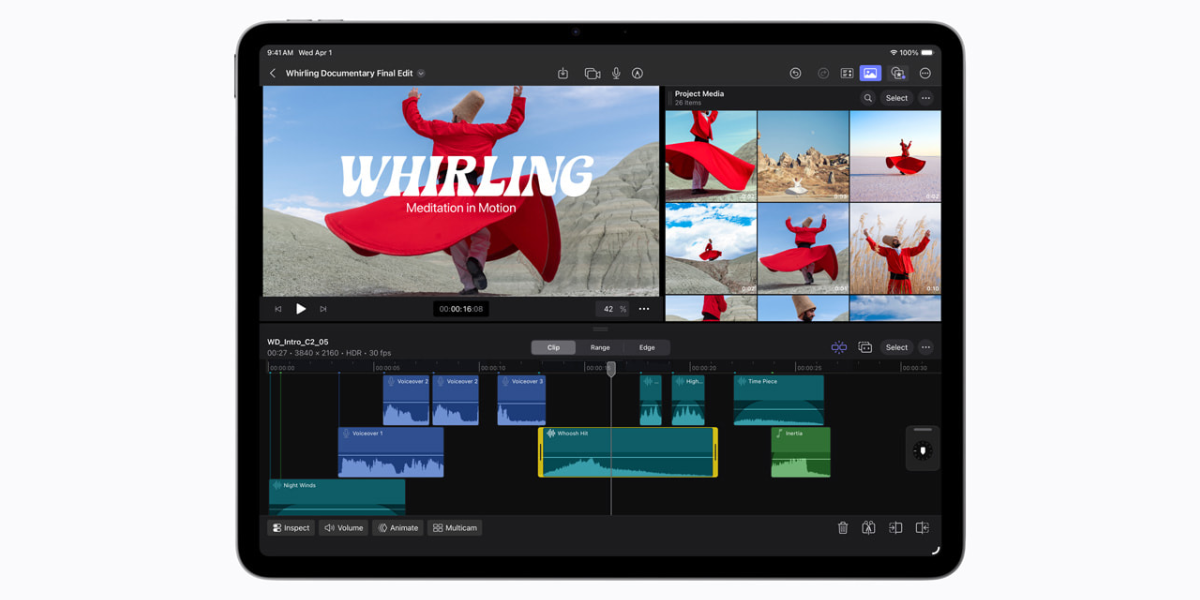
Task: Click the import media icon
Action: 563,73
